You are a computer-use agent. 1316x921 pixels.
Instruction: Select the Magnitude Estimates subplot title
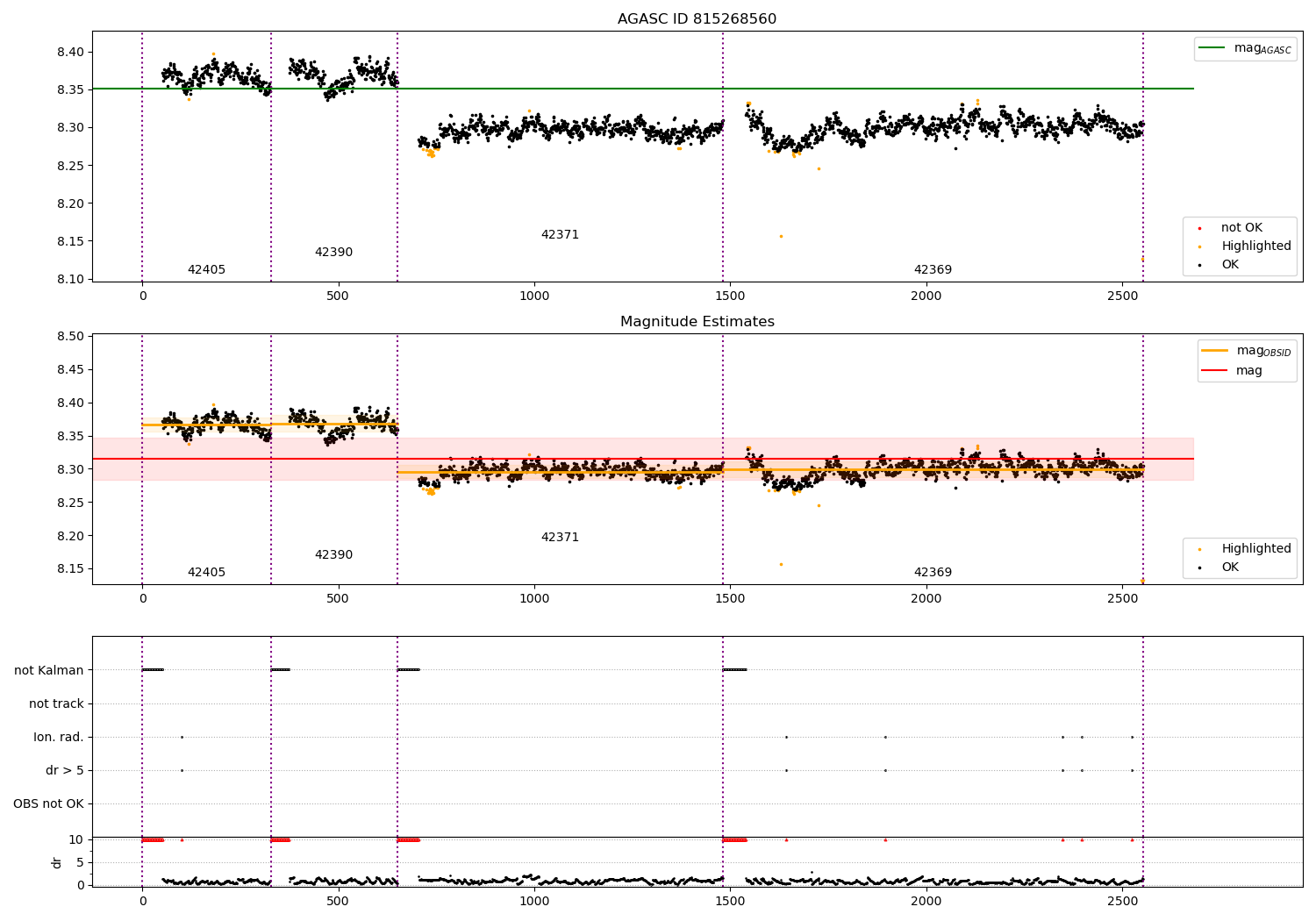tap(697, 322)
